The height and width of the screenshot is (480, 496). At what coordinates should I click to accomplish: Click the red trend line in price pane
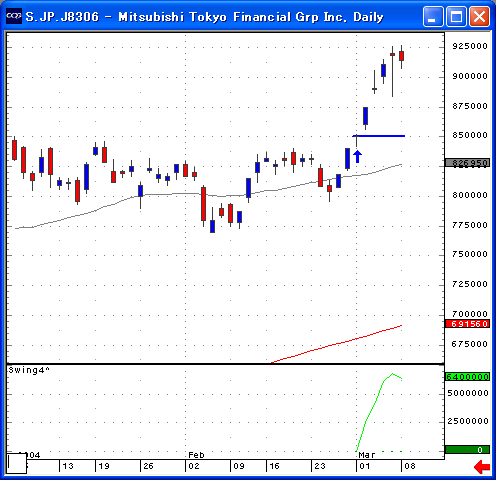pos(337,344)
